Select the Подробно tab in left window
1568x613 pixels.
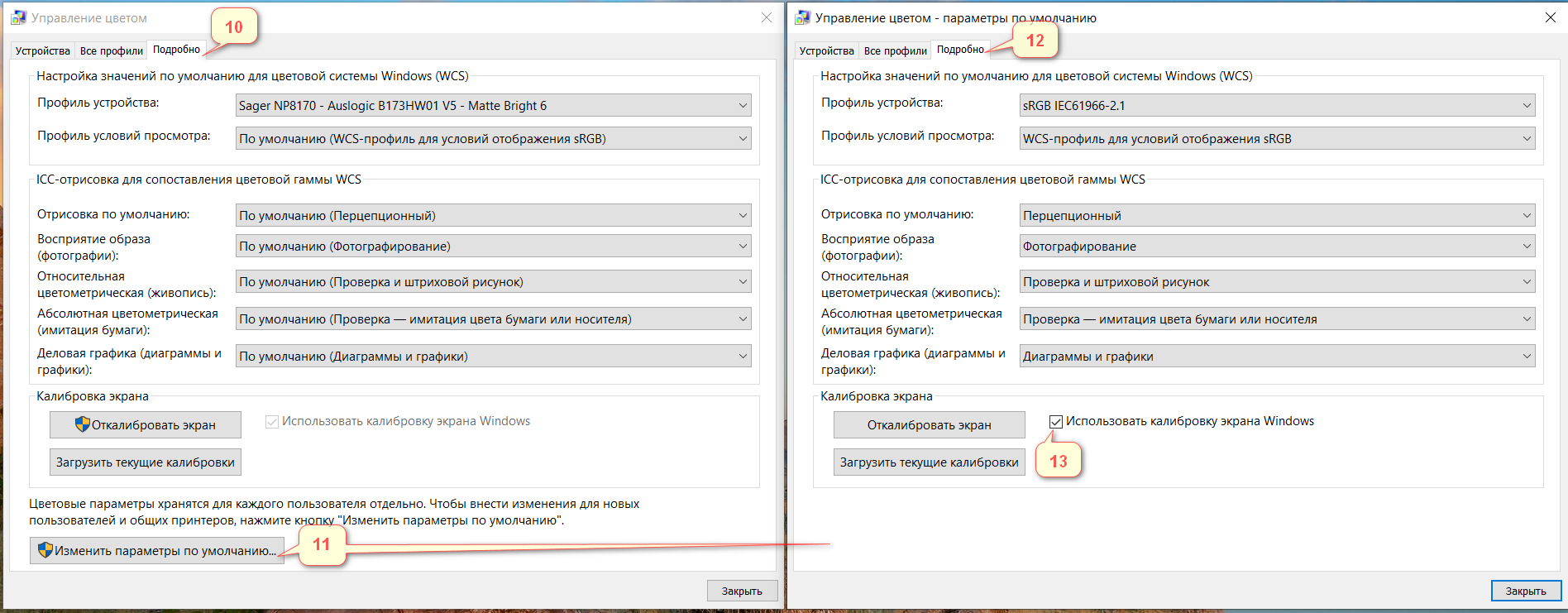[x=176, y=50]
